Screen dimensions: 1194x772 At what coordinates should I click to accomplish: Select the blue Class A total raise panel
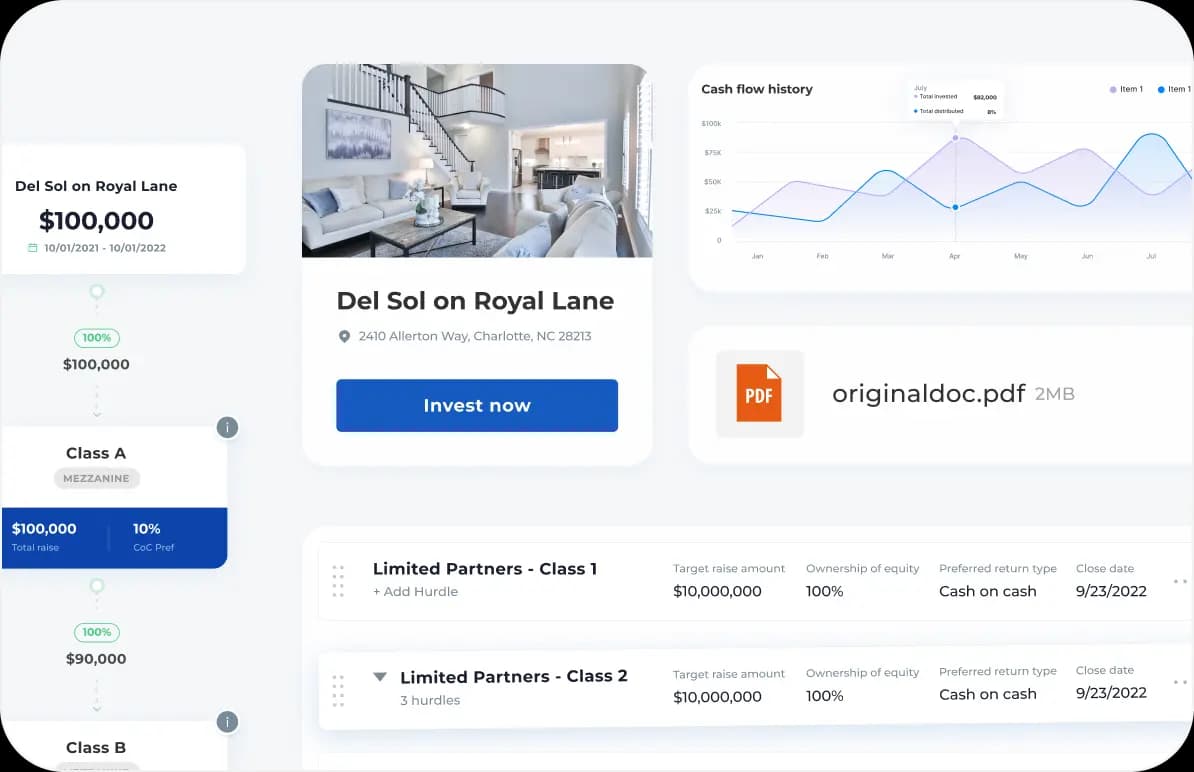click(x=114, y=537)
